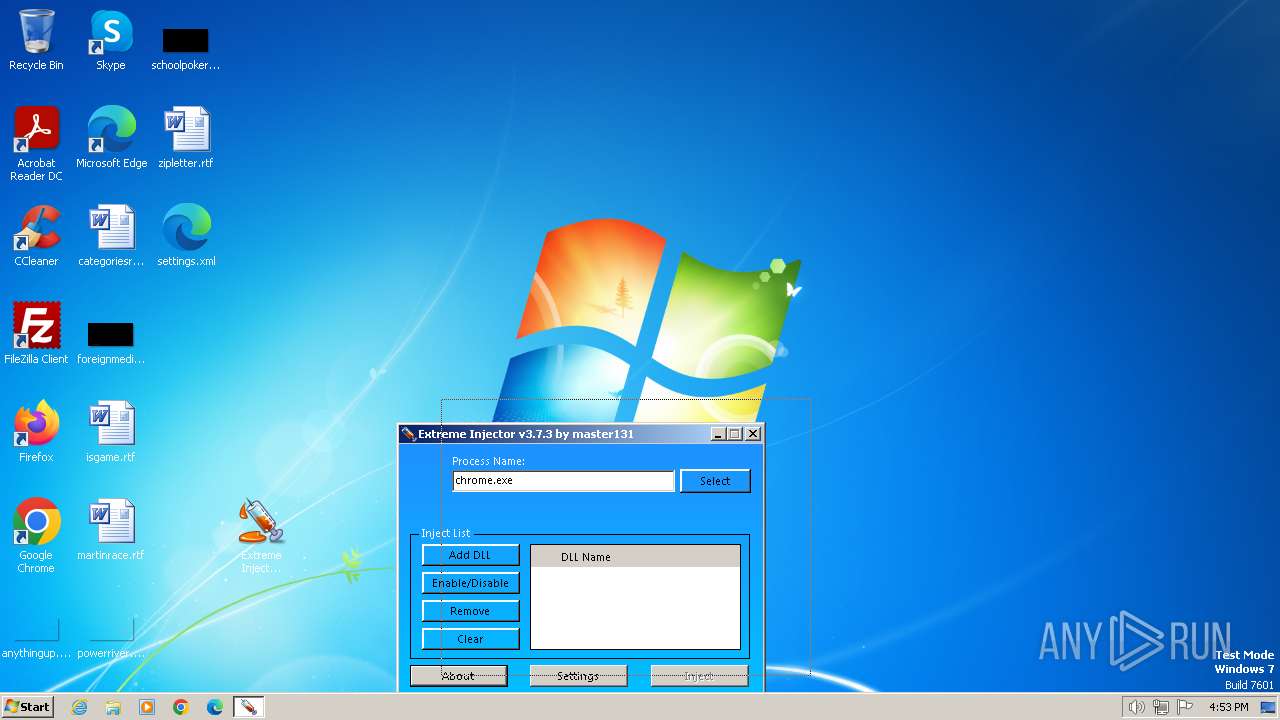This screenshot has width=1280, height=720.
Task: Click the DLL Name column header
Action: [635, 557]
